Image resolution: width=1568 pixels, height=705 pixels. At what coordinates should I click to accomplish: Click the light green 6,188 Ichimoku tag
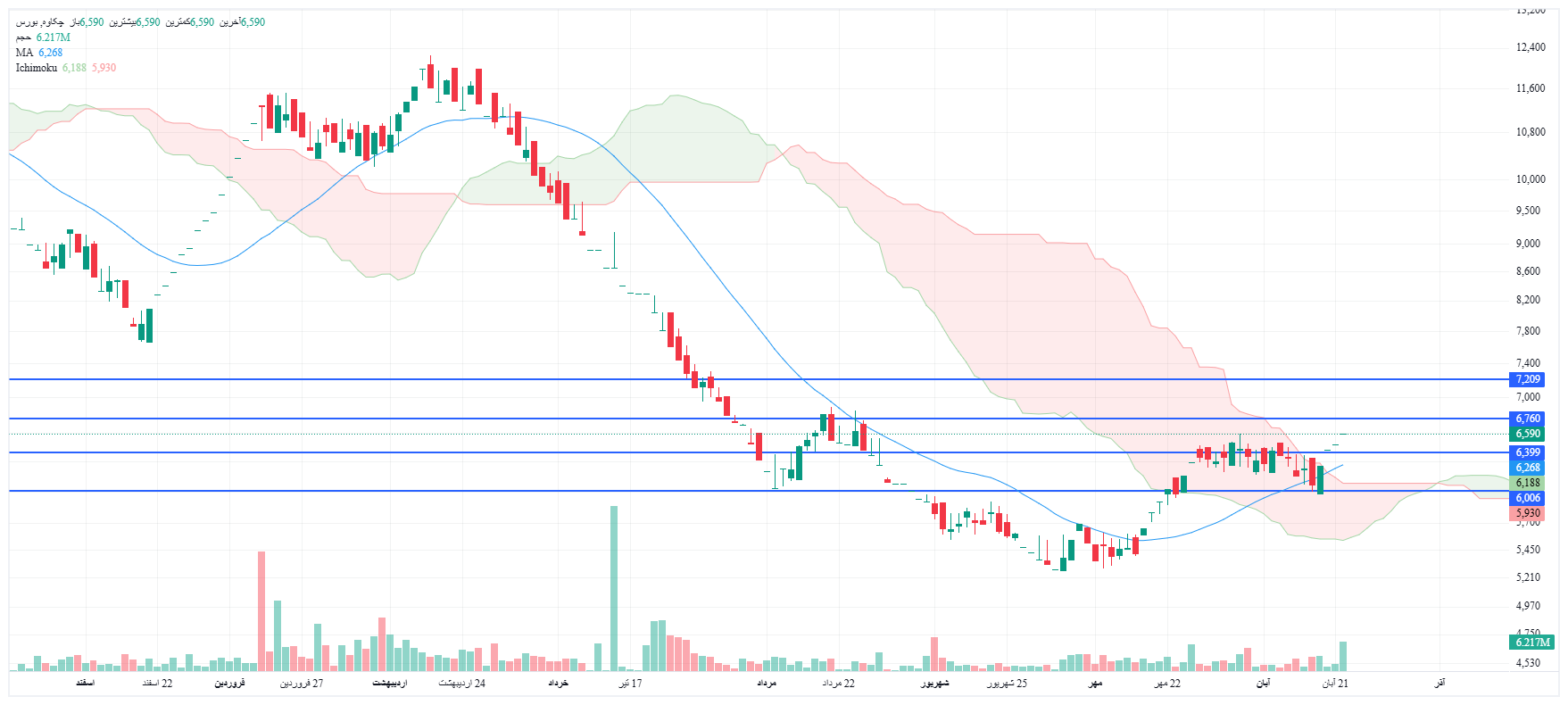pyautogui.click(x=1528, y=483)
